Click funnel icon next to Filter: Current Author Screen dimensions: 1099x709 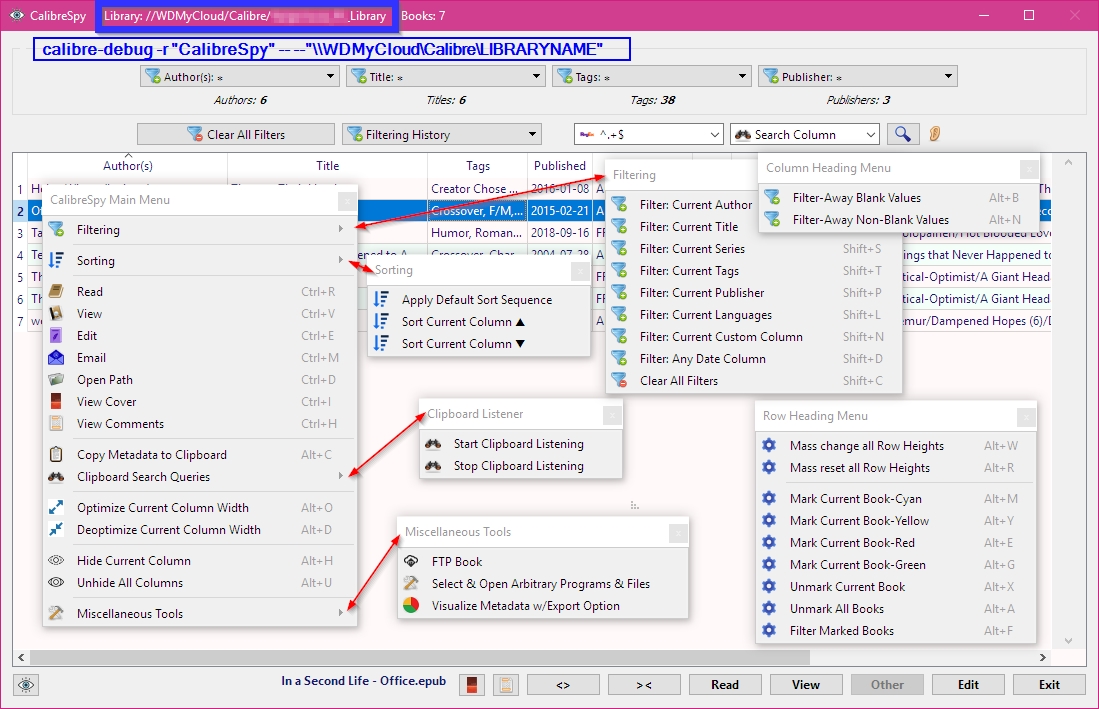point(619,205)
